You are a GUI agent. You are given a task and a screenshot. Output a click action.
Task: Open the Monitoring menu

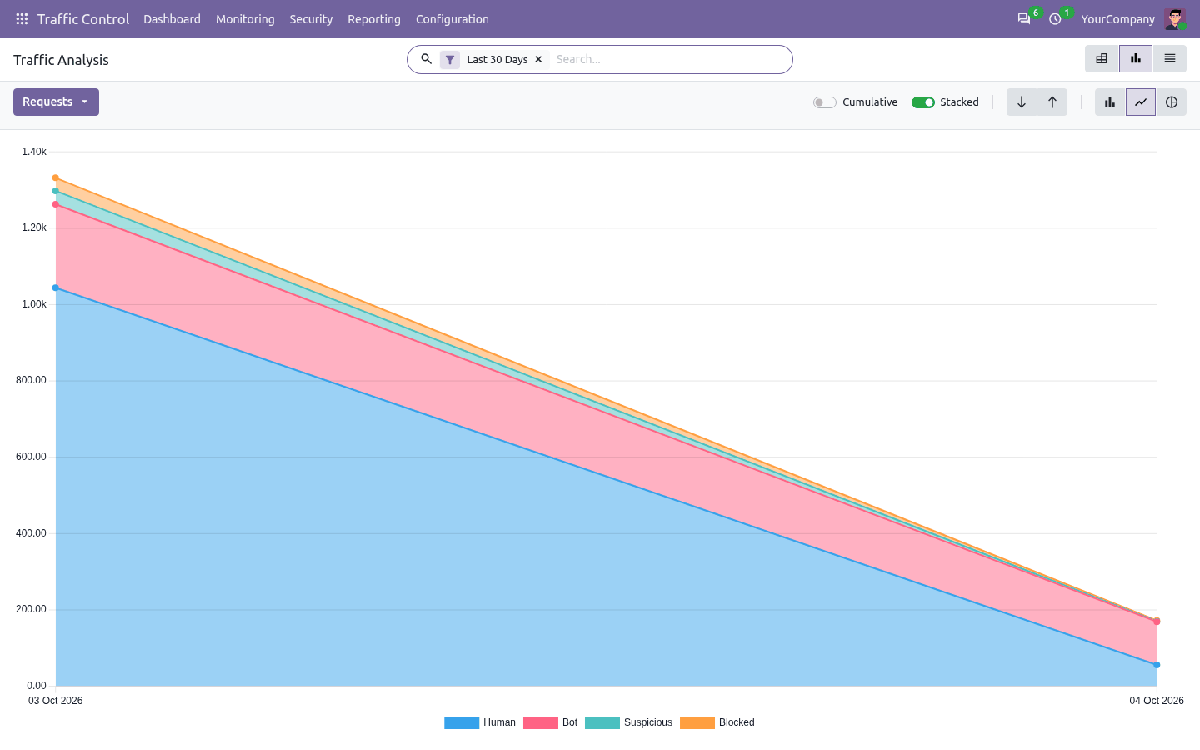(x=245, y=19)
